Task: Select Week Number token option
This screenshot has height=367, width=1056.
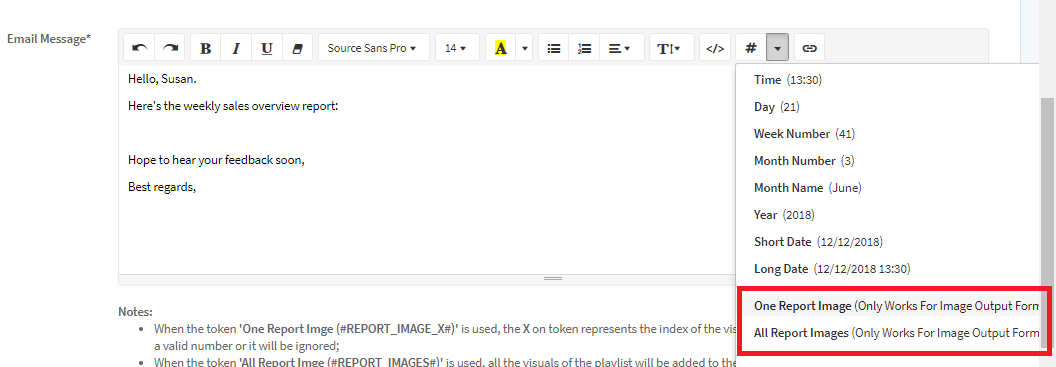Action: point(888,134)
